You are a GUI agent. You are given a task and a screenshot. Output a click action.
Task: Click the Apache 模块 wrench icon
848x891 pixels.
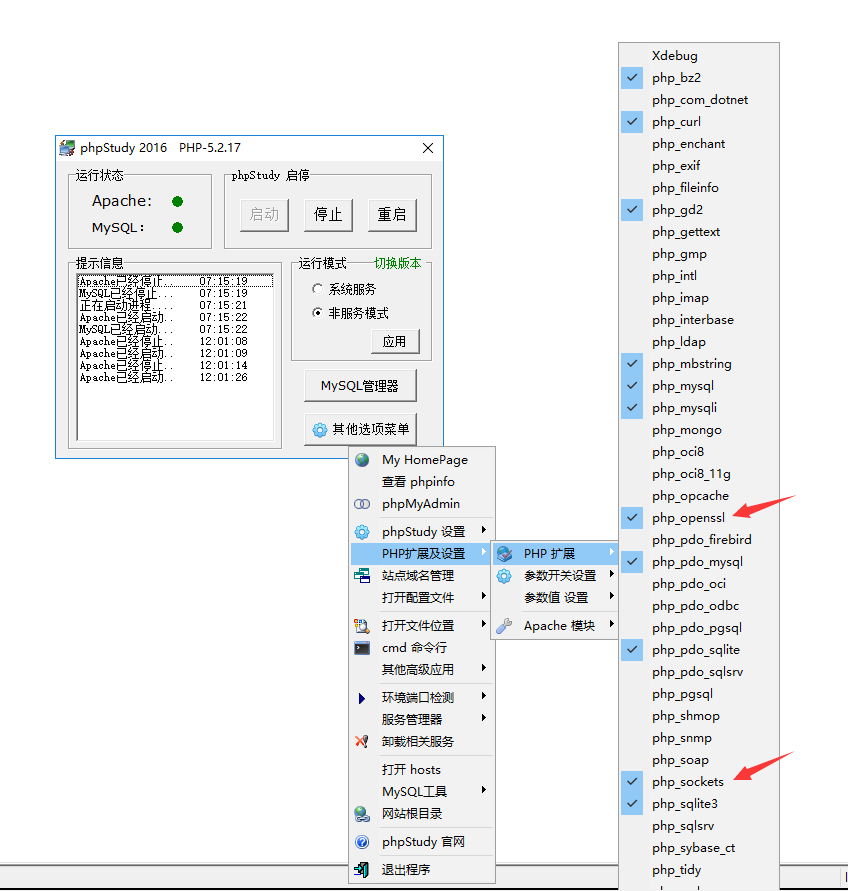click(x=505, y=626)
